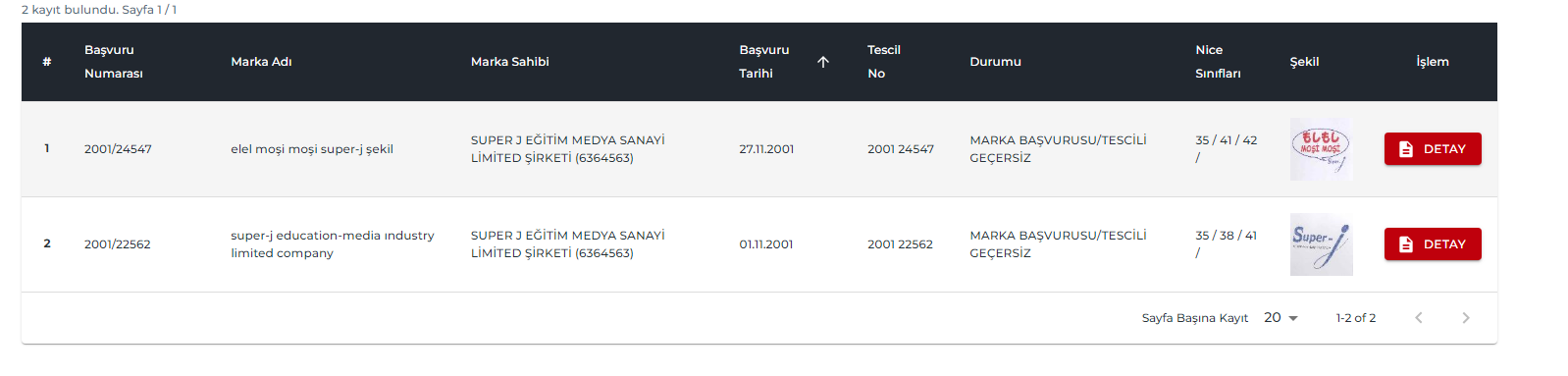Sort by Başvuru Numarası column header

[114, 62]
